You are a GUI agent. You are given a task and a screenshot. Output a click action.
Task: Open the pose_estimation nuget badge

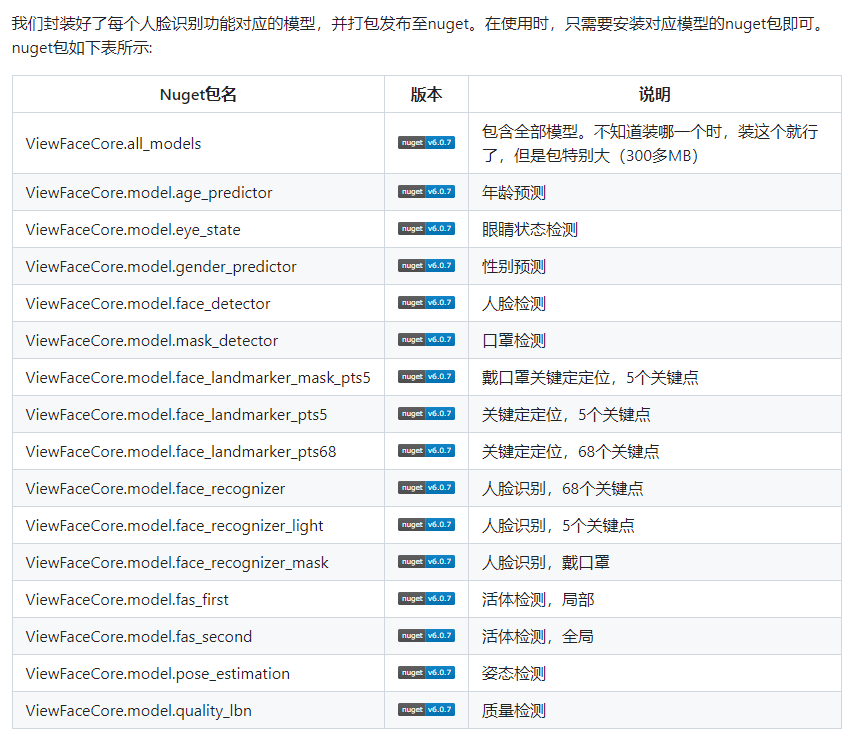tap(426, 673)
